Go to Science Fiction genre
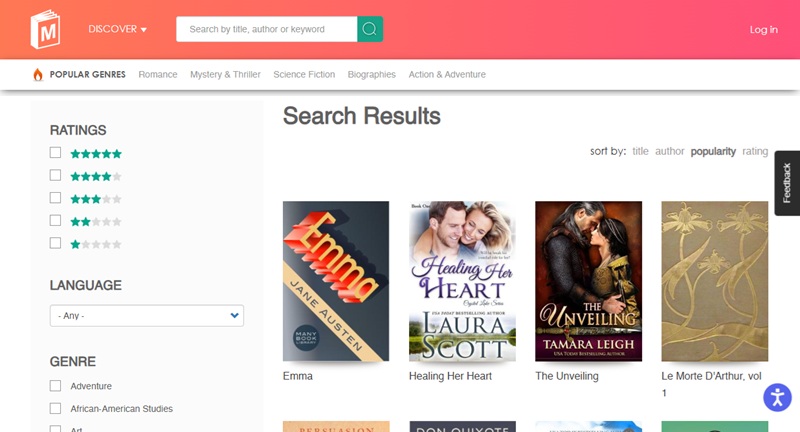This screenshot has height=432, width=800. pos(304,74)
